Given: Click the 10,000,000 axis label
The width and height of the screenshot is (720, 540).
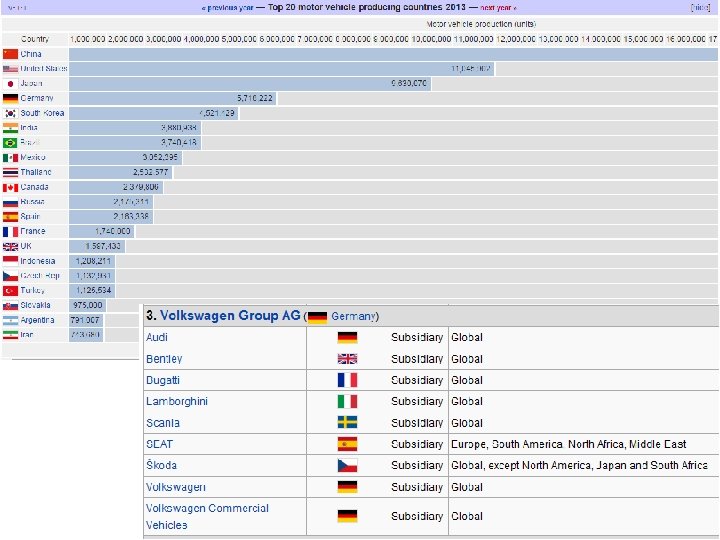Looking at the screenshot, I should [431, 39].
